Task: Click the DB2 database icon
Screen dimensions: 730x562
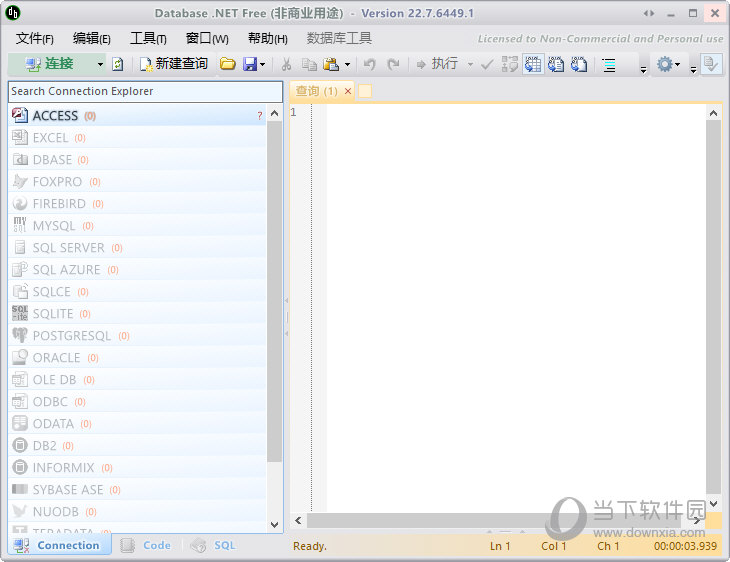Action: pos(20,446)
